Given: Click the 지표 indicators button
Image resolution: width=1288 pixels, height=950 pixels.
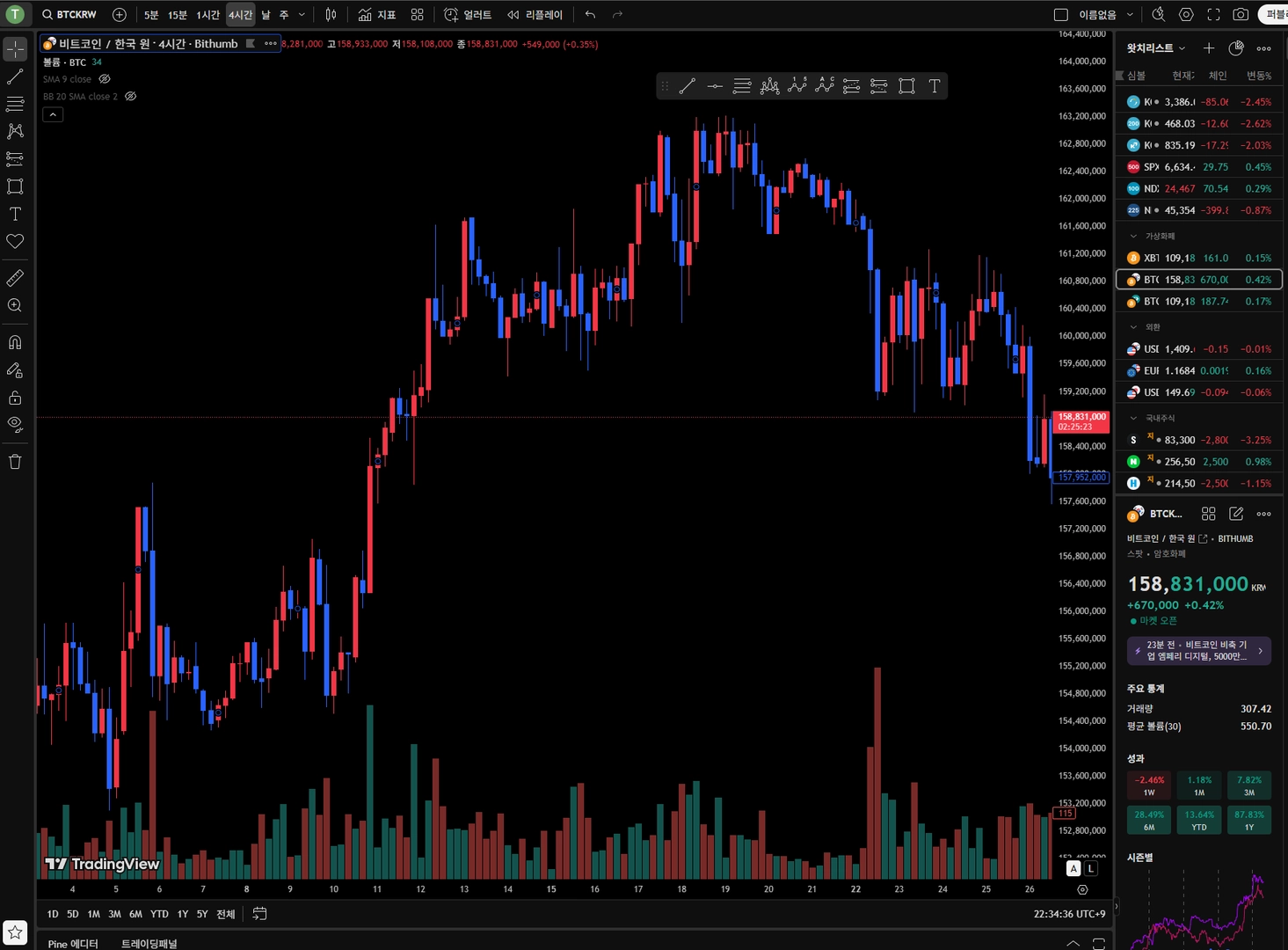Looking at the screenshot, I should pyautogui.click(x=377, y=15).
